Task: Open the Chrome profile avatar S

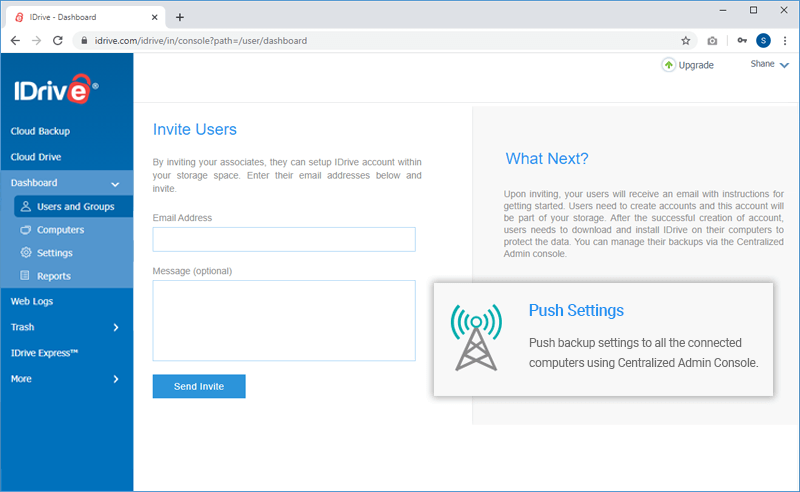Action: [763, 41]
